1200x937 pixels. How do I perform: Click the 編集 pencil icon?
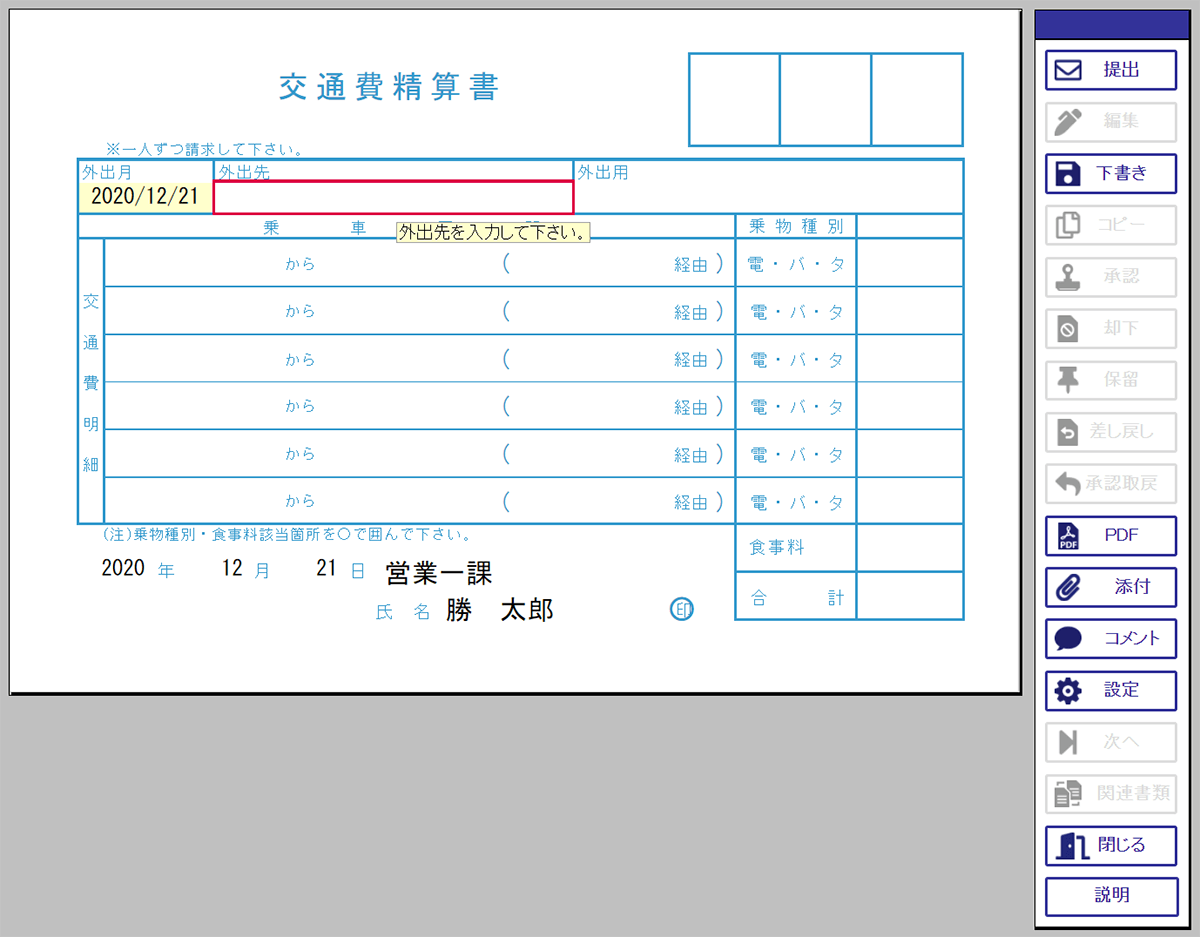(x=1069, y=122)
